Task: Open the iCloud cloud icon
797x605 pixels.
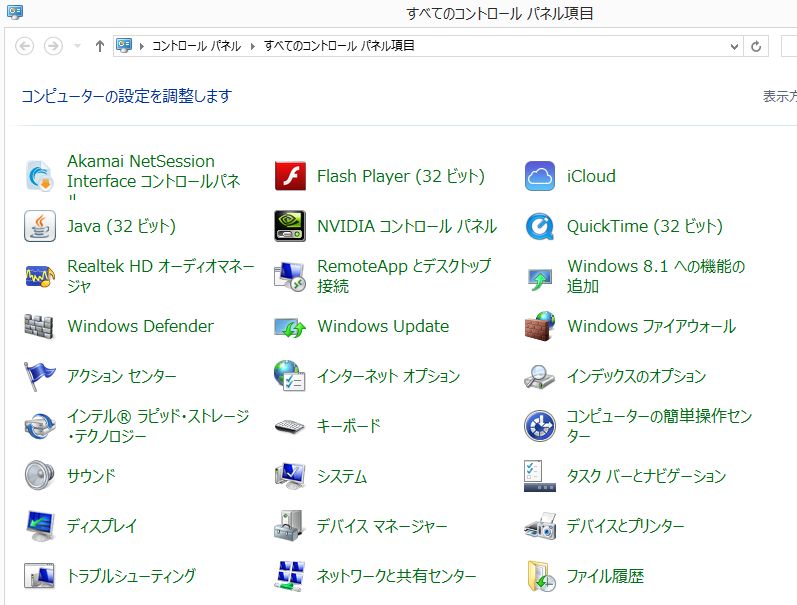Action: click(540, 176)
